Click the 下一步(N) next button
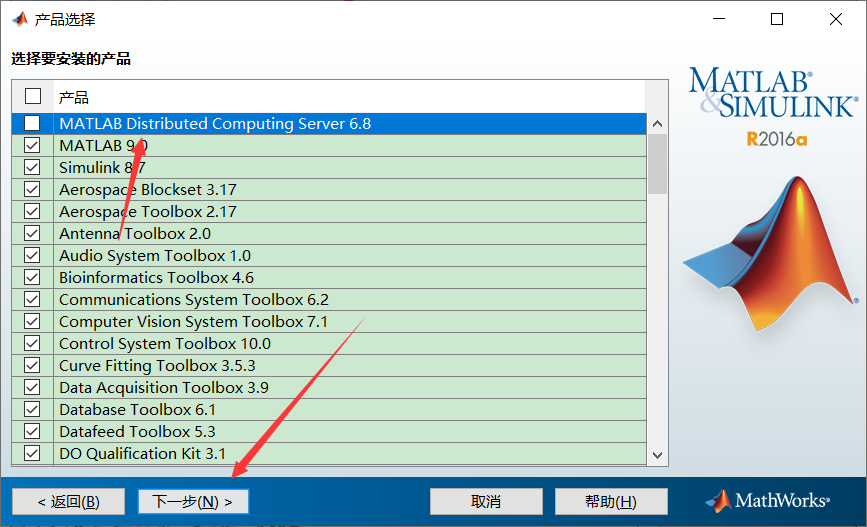 (x=193, y=502)
